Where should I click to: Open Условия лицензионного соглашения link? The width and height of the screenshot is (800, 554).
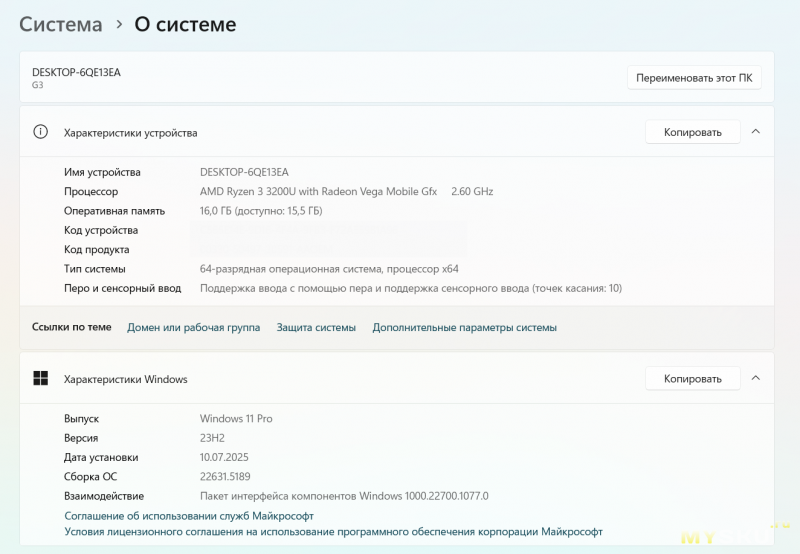[x=333, y=532]
